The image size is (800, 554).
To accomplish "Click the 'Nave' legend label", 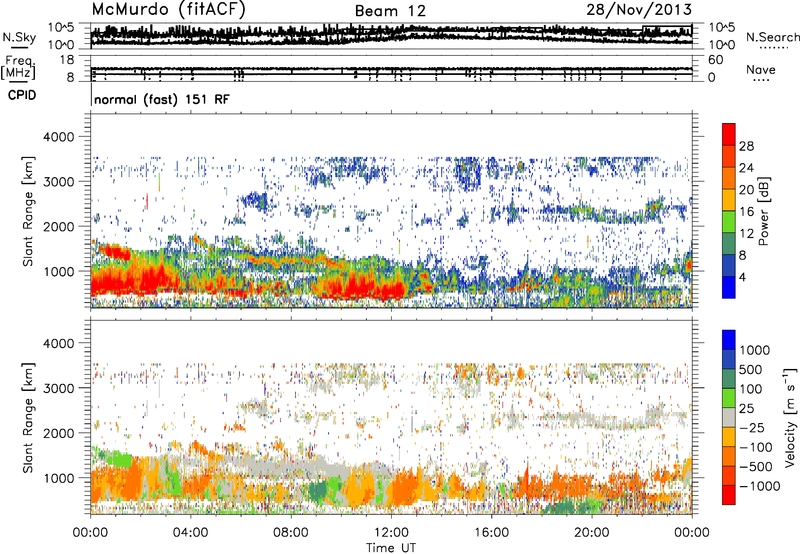I will [761, 69].
